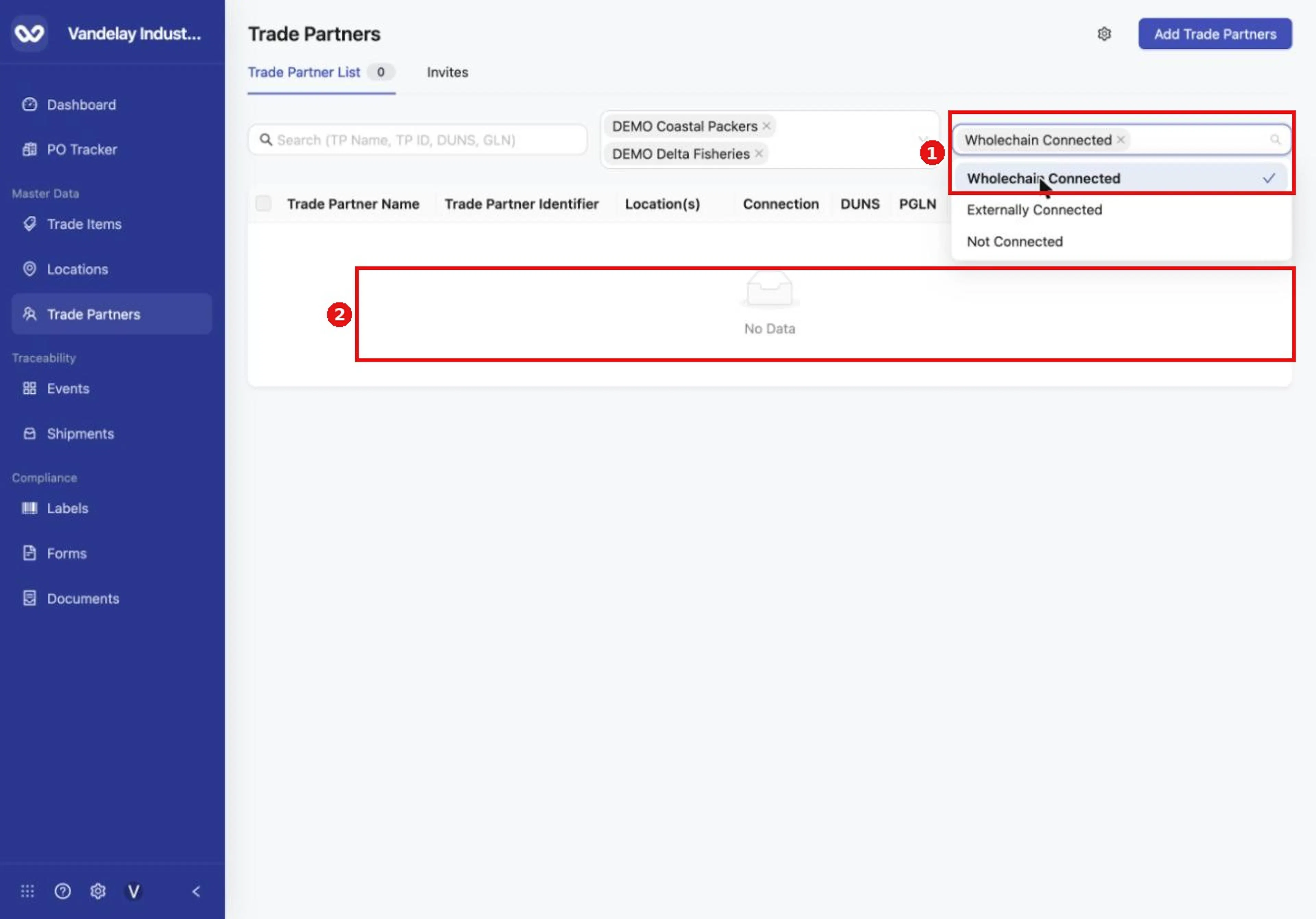This screenshot has width=1316, height=919.
Task: Go to Labels under Compliance
Action: pos(68,508)
